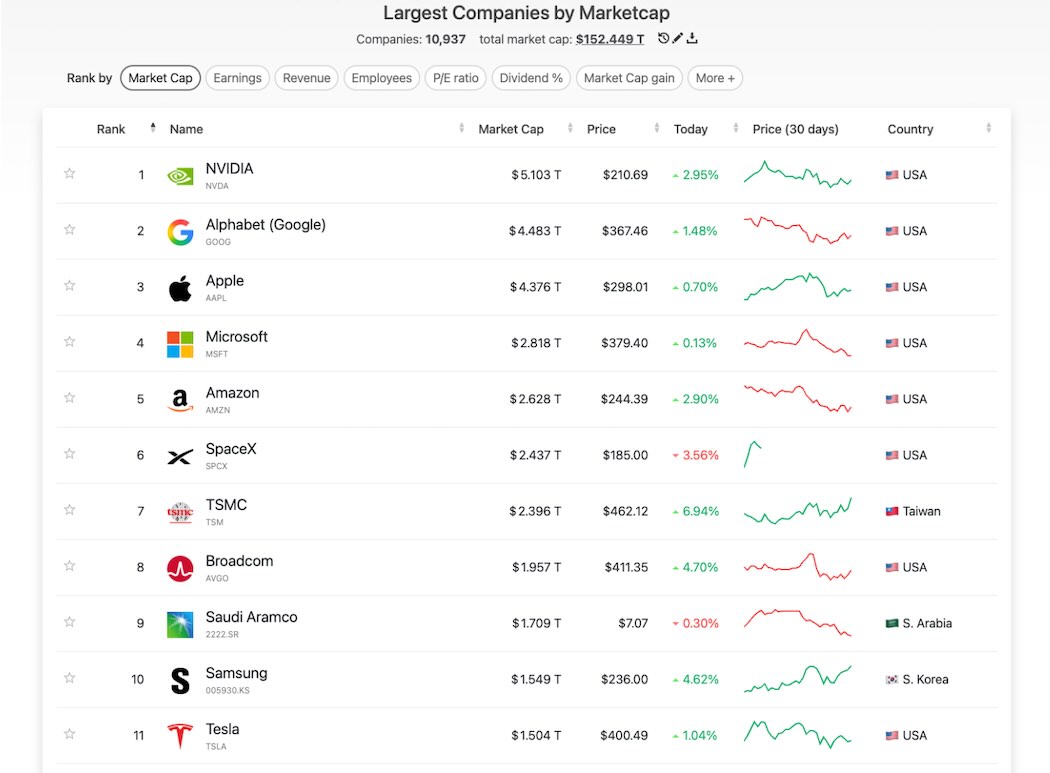Image resolution: width=1050 pixels, height=773 pixels.
Task: Click the Saudi Arabia flag icon
Action: (x=892, y=623)
